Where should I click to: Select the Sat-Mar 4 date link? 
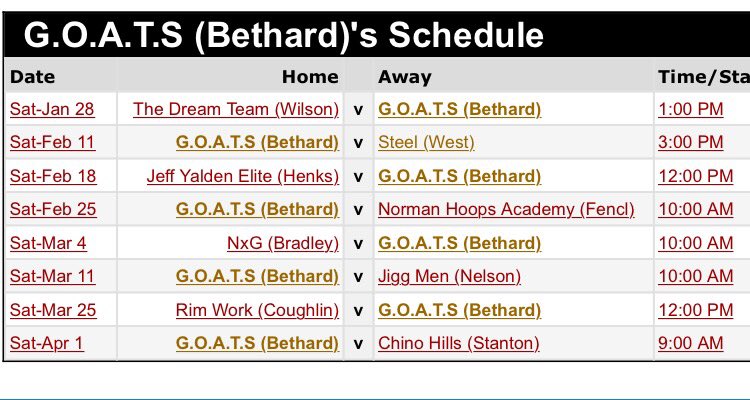click(48, 243)
